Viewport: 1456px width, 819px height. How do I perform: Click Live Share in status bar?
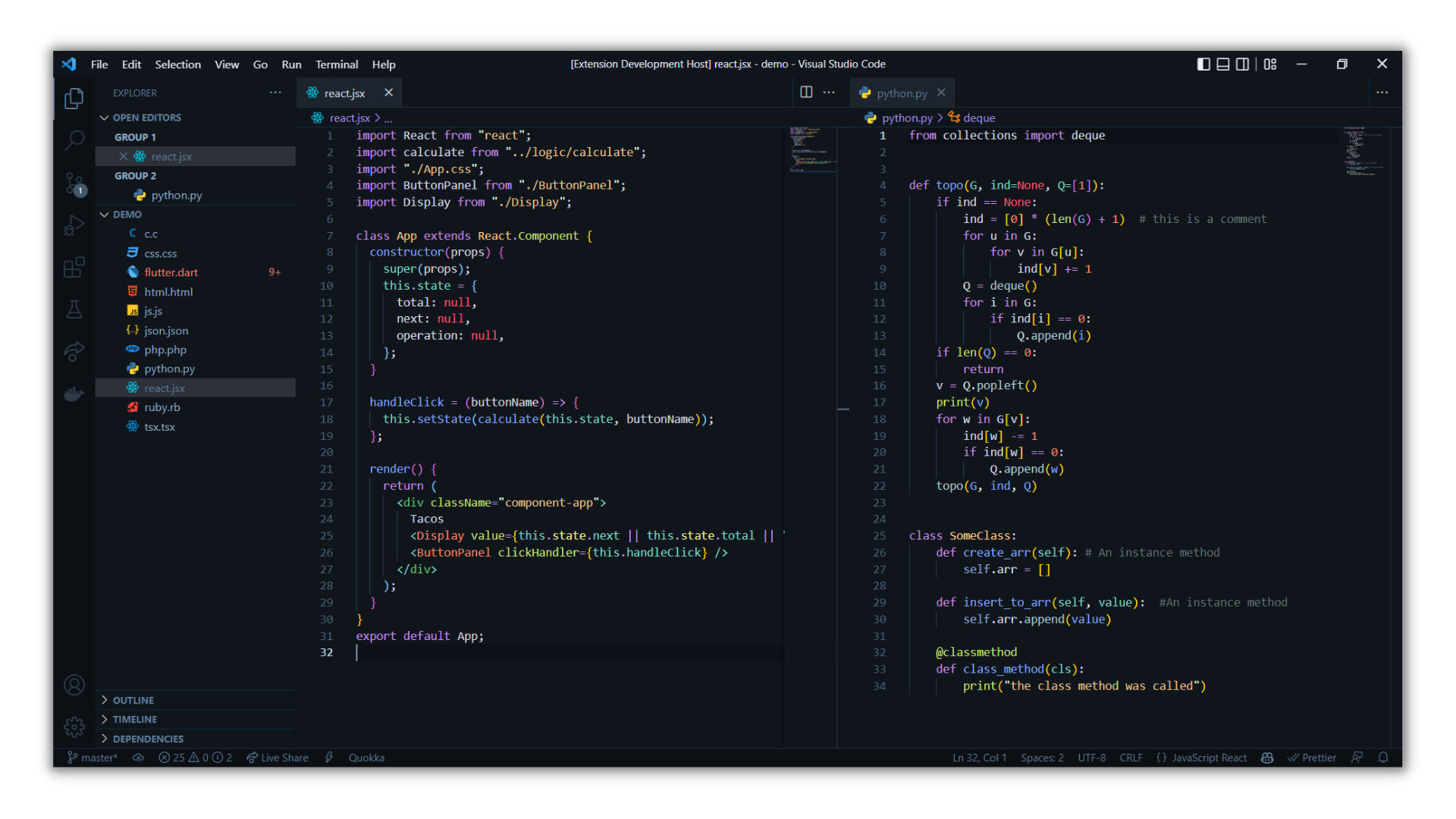click(278, 758)
